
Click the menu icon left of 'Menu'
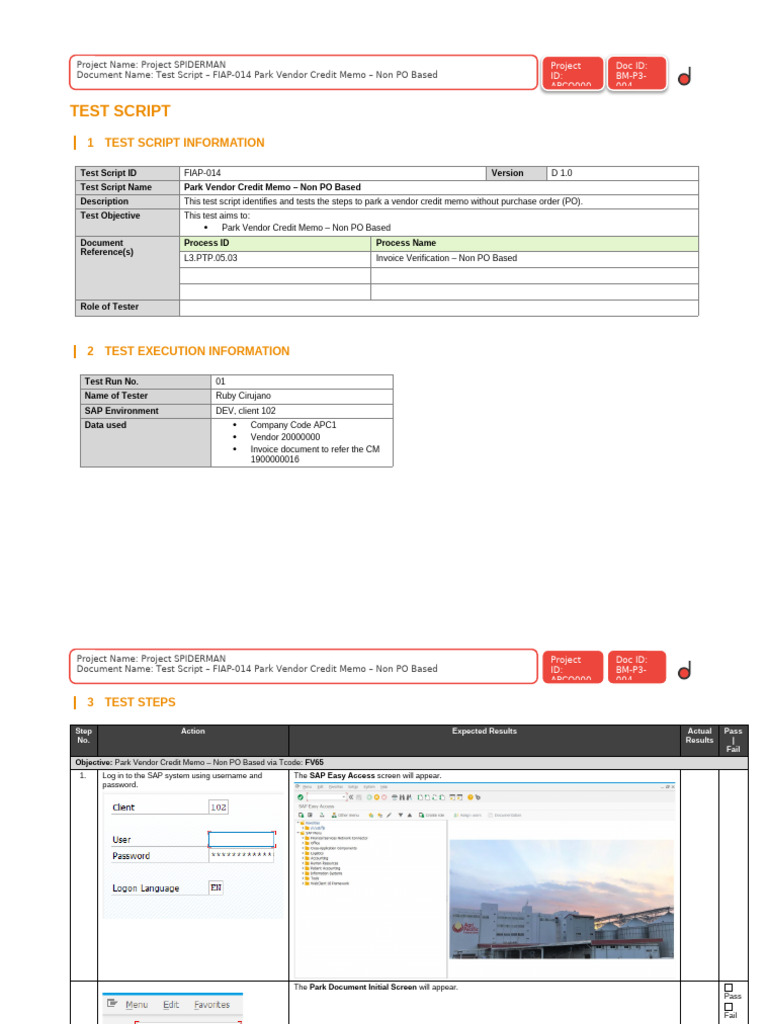pos(112,1003)
